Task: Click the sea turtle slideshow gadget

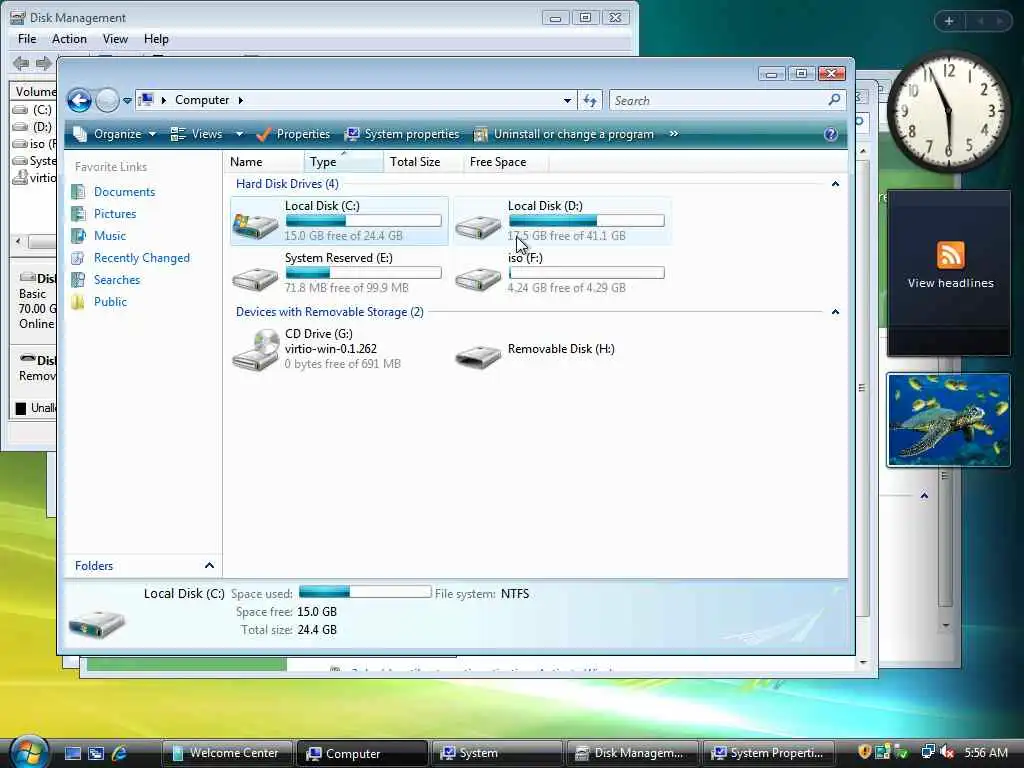Action: 948,420
